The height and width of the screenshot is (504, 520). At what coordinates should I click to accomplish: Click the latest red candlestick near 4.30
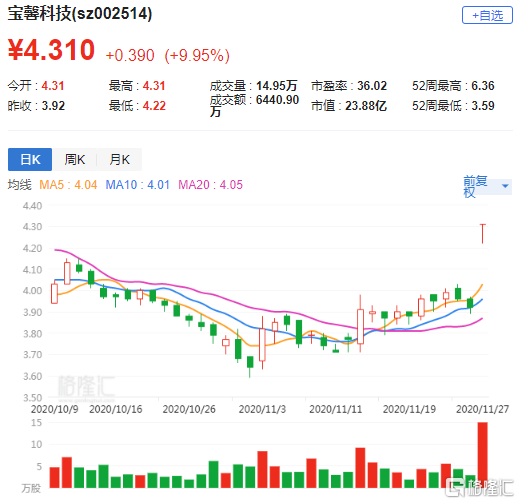coord(482,233)
